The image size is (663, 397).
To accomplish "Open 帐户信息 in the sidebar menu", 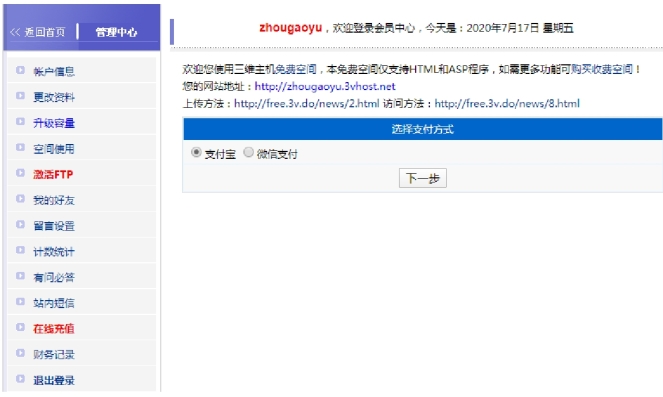I will tap(54, 71).
